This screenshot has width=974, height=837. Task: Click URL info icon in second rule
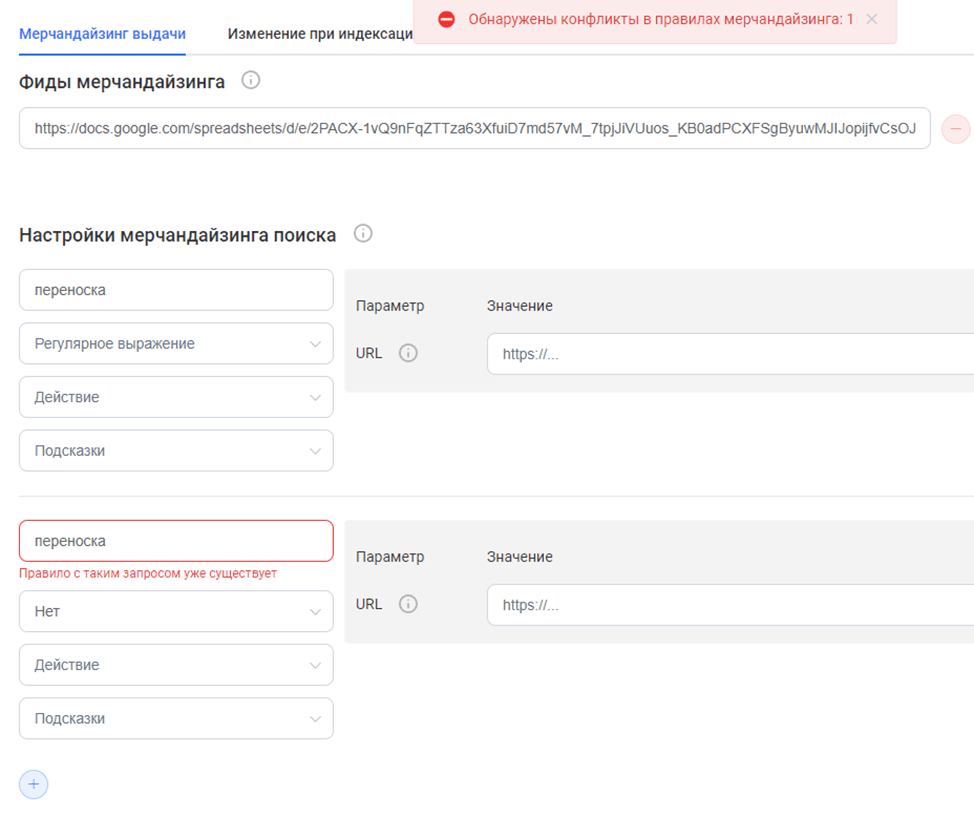point(408,604)
